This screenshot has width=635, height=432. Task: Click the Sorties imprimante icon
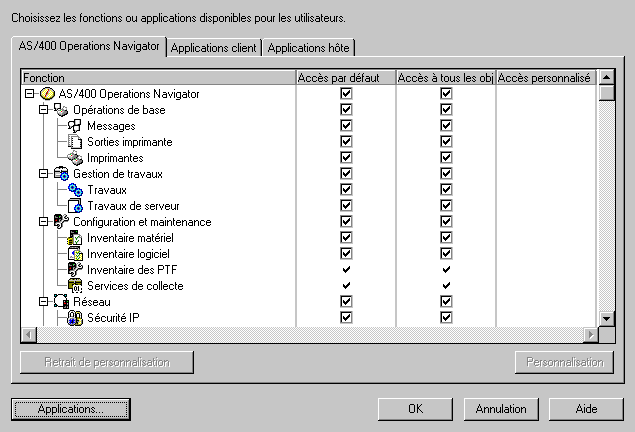75,142
